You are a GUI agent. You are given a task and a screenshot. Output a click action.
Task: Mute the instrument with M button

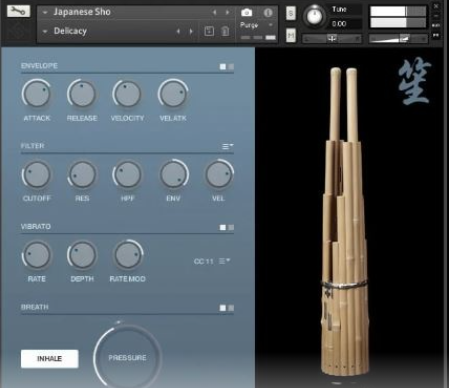coord(291,35)
